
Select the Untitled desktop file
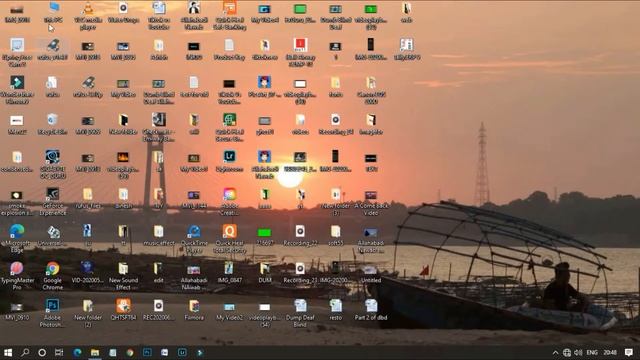(x=371, y=272)
